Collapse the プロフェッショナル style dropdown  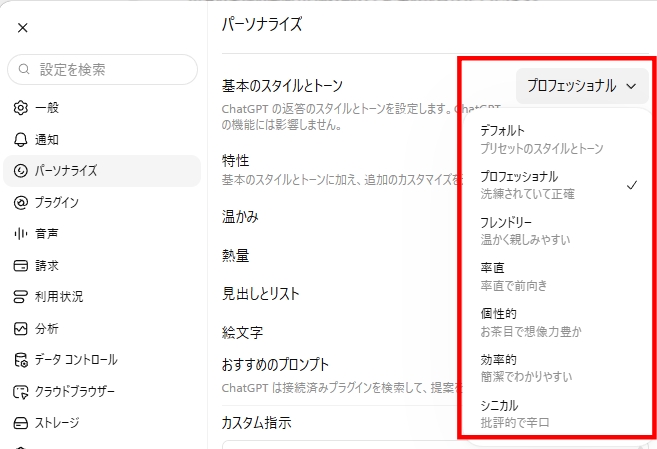[x=582, y=86]
